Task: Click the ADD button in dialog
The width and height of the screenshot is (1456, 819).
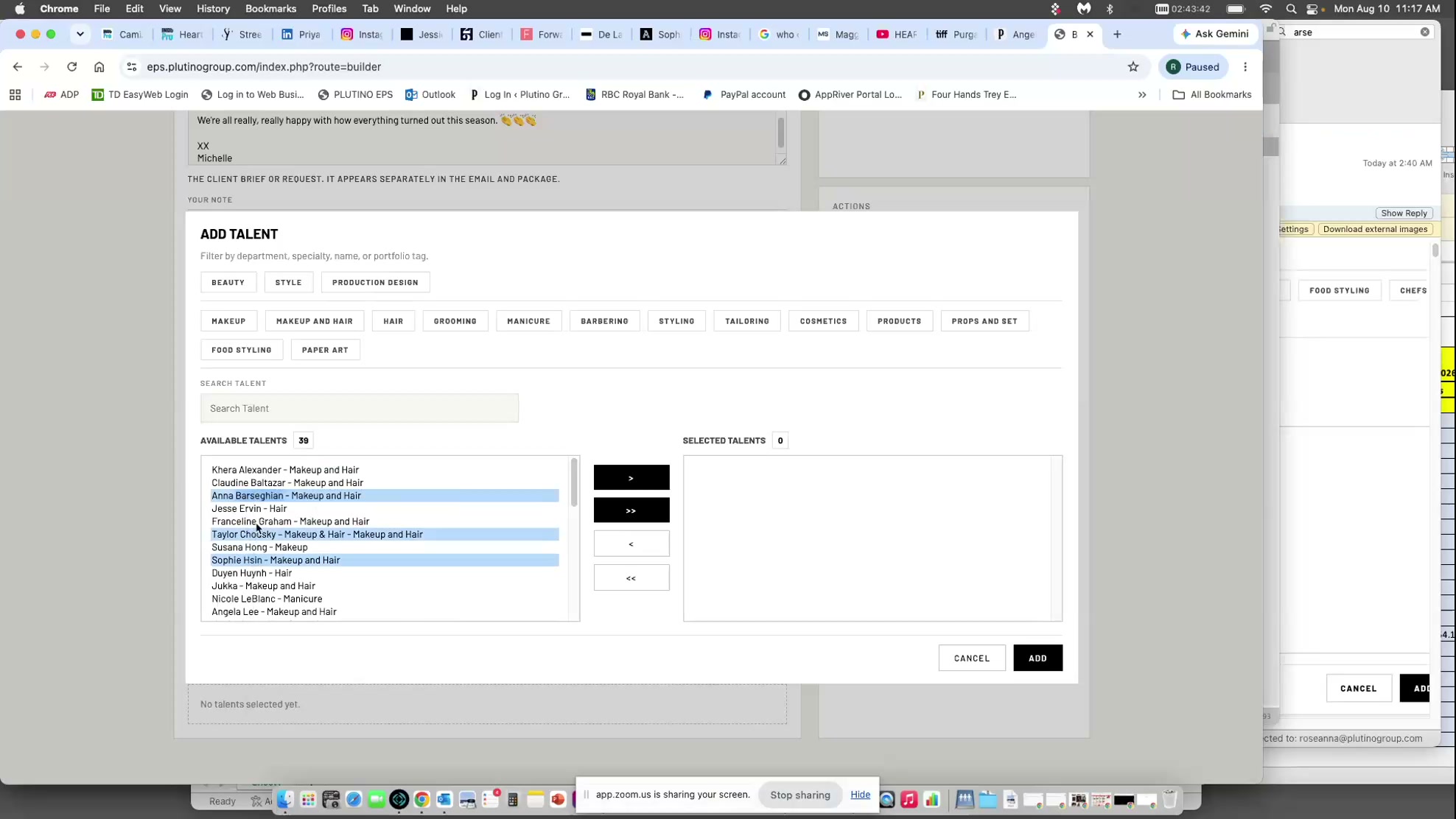Action: (x=1037, y=658)
